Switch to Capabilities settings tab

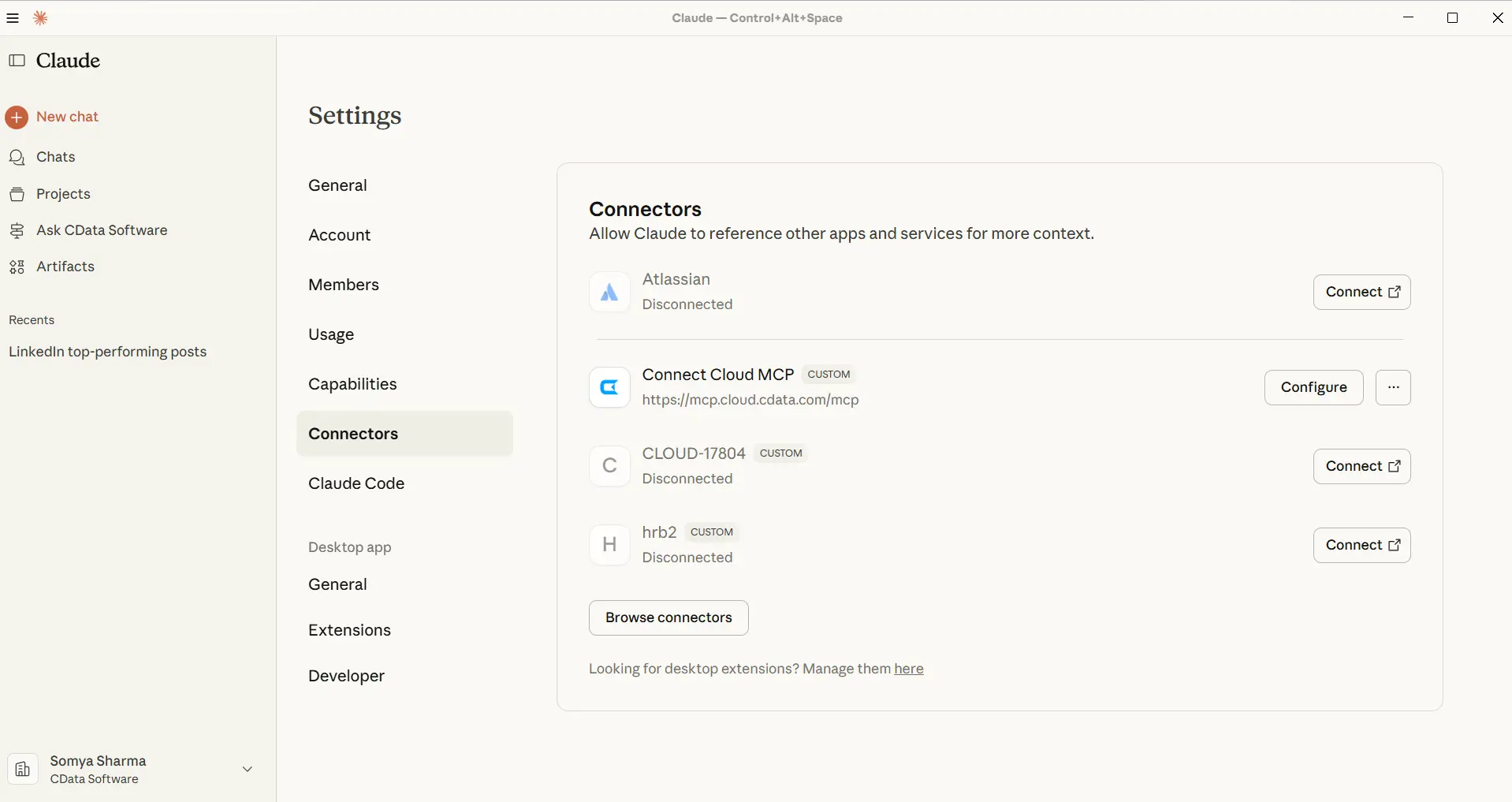click(352, 384)
